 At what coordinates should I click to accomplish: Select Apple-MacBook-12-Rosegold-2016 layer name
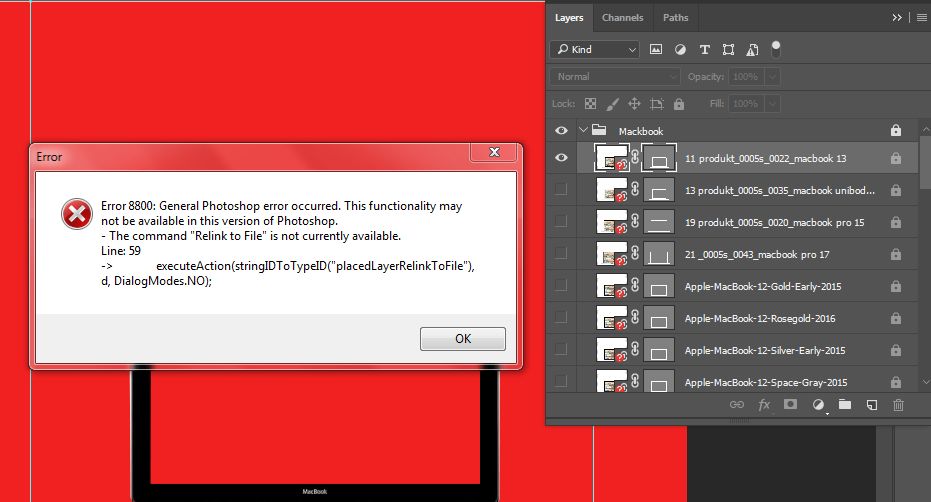(x=760, y=318)
